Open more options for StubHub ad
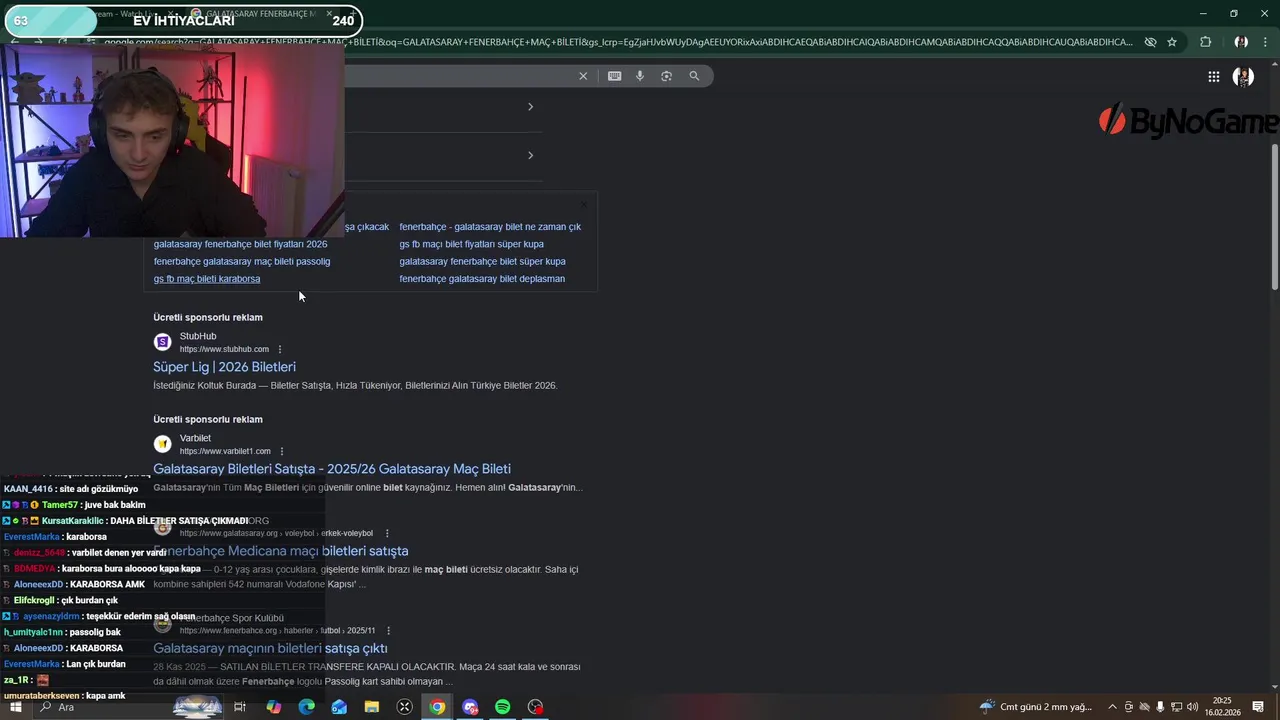The width and height of the screenshot is (1280, 720). (280, 349)
